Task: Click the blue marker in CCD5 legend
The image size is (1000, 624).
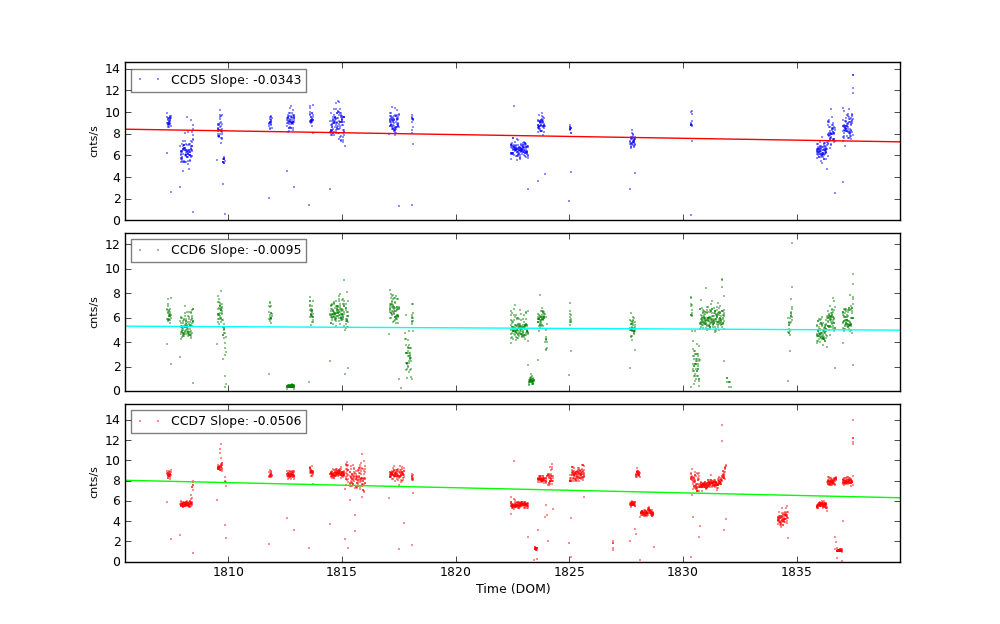Action: click(140, 80)
